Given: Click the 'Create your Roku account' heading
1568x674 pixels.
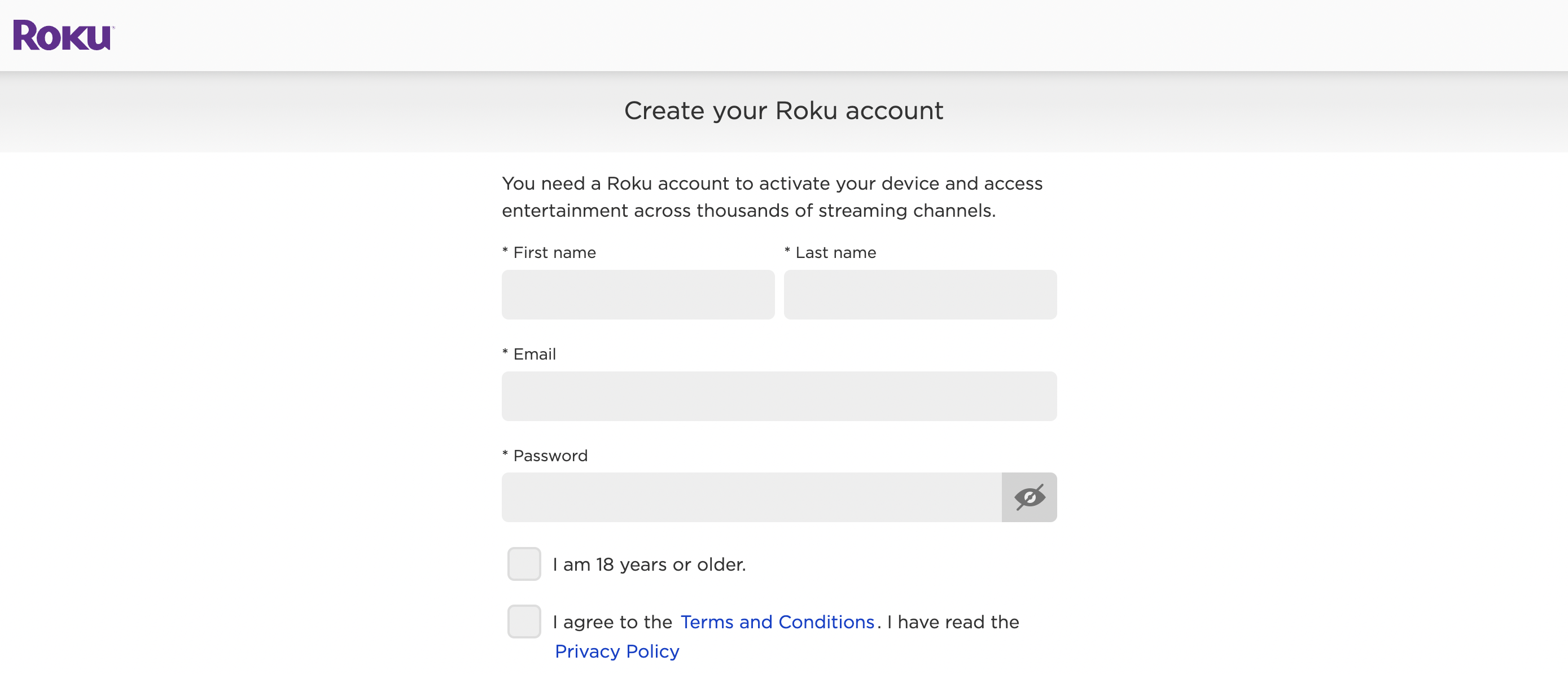Looking at the screenshot, I should [x=784, y=111].
